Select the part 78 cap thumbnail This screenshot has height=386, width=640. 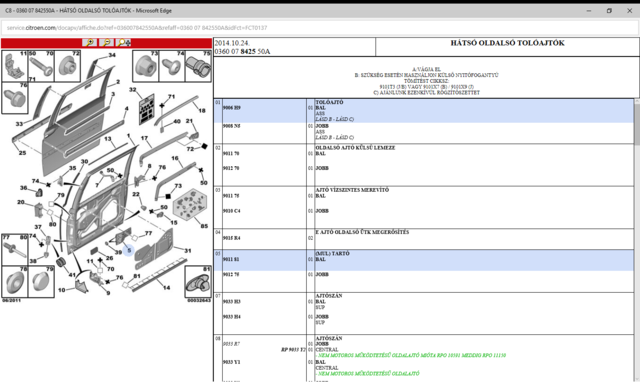[x=15, y=282]
